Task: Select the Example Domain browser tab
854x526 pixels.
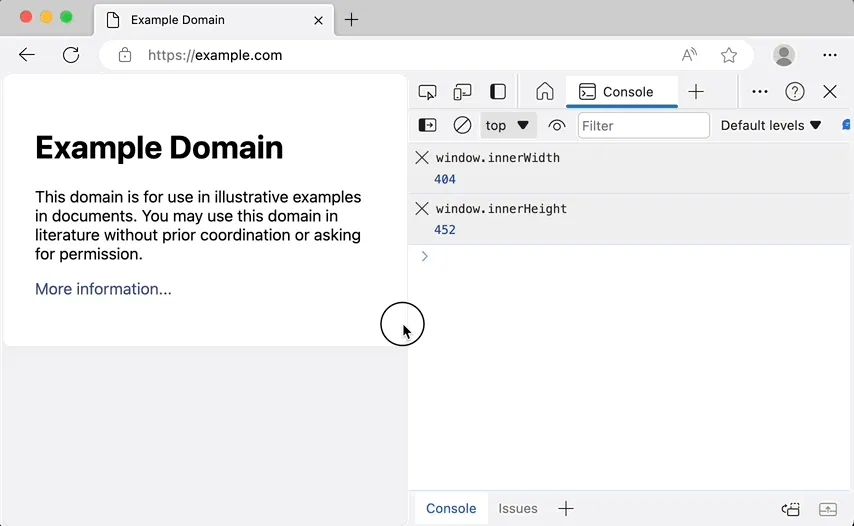Action: tap(214, 20)
